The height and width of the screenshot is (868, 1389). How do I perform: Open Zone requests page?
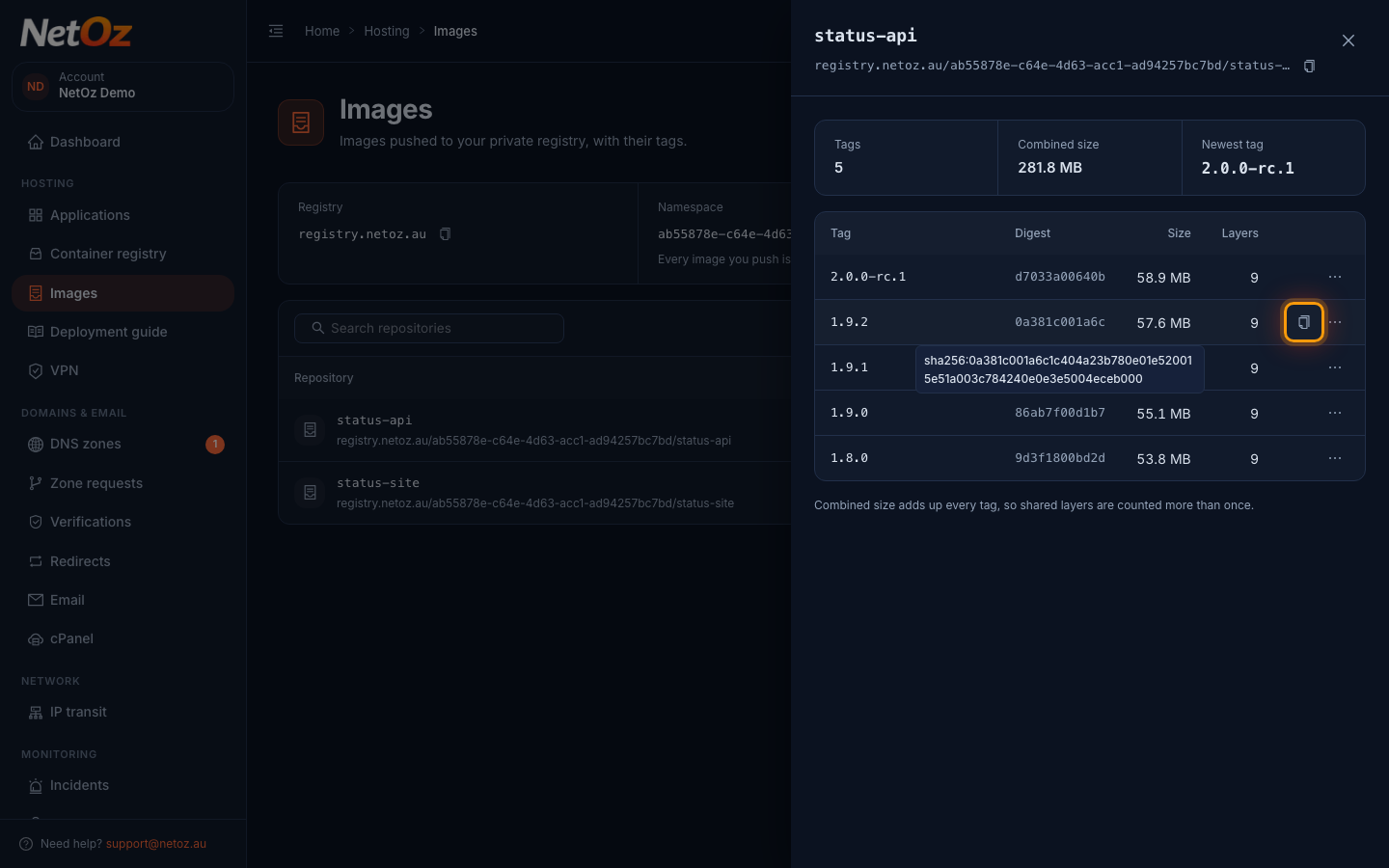coord(123,483)
